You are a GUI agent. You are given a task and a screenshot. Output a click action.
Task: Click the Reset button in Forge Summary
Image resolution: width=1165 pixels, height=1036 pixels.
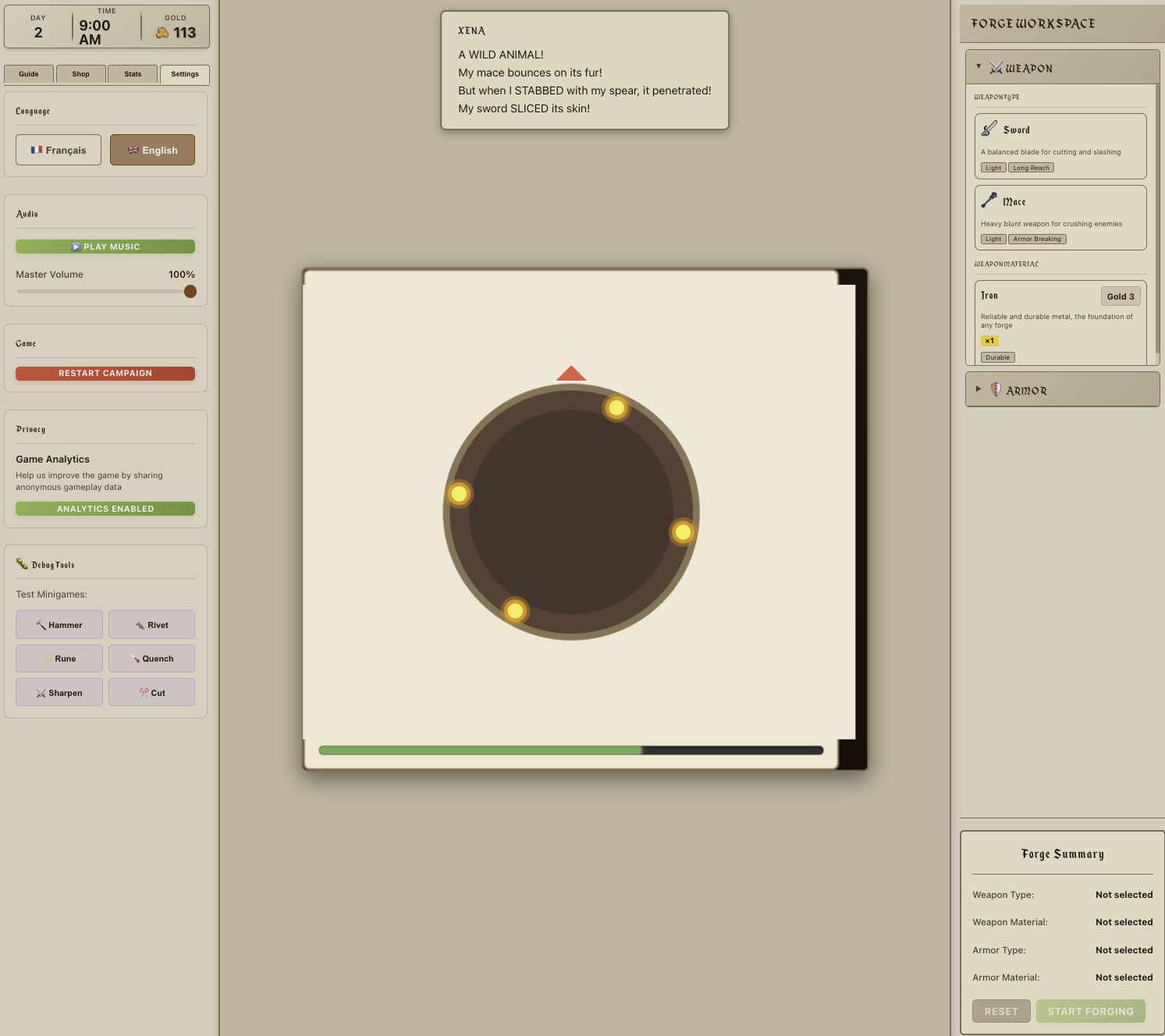tap(1001, 1011)
